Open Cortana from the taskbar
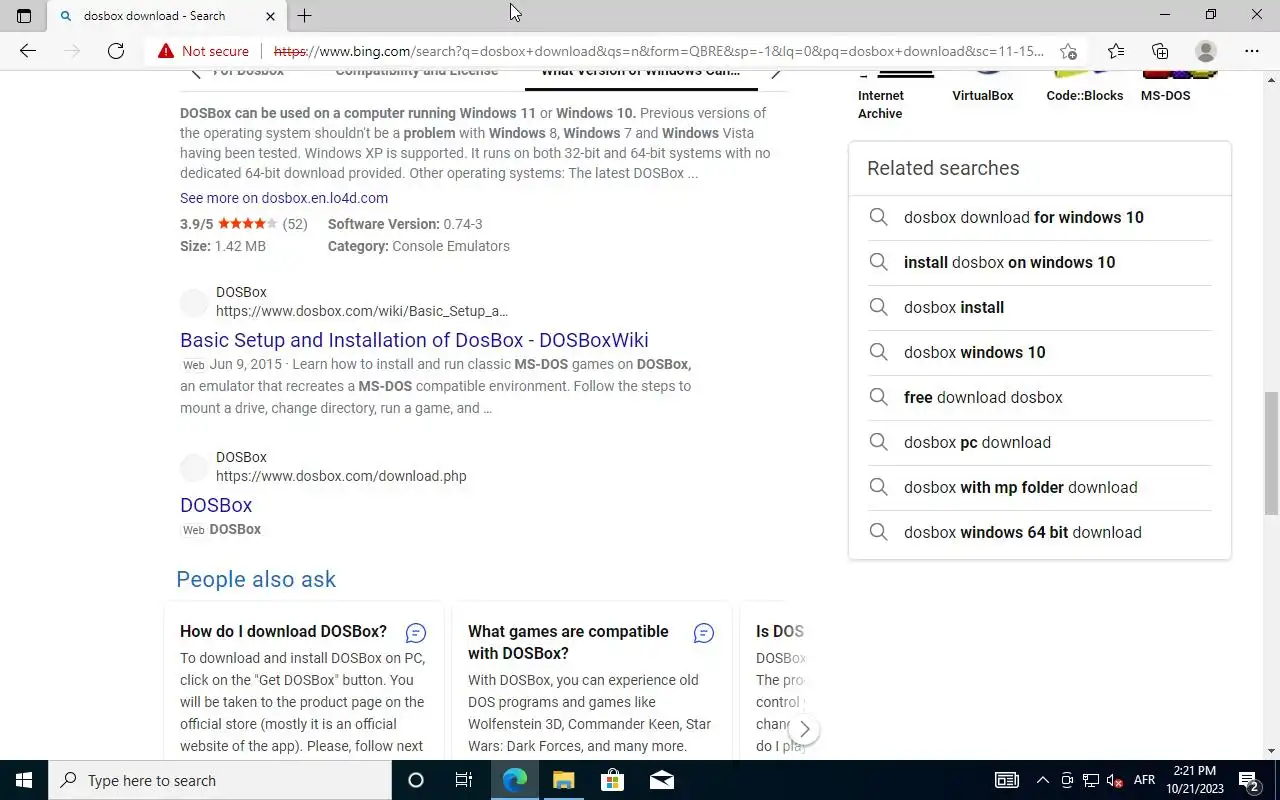The width and height of the screenshot is (1280, 800). (x=416, y=780)
